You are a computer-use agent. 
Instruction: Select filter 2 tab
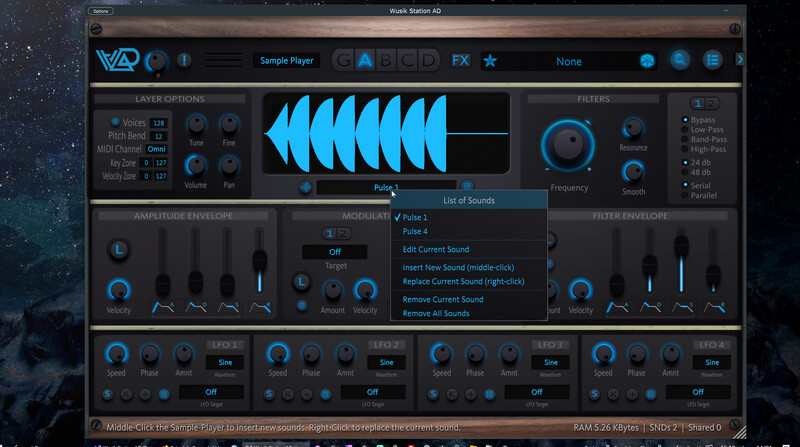pos(711,104)
